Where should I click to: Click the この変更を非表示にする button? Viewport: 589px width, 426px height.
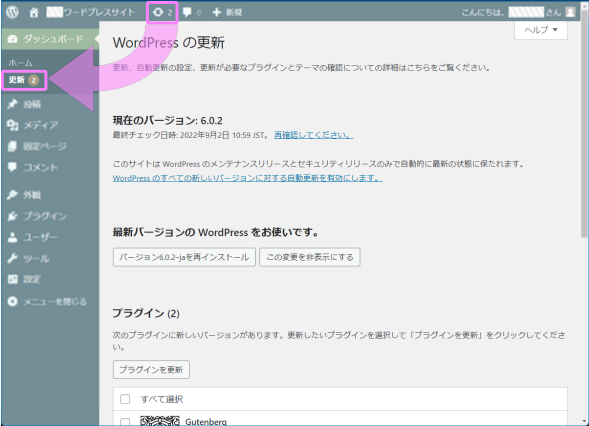(x=310, y=257)
